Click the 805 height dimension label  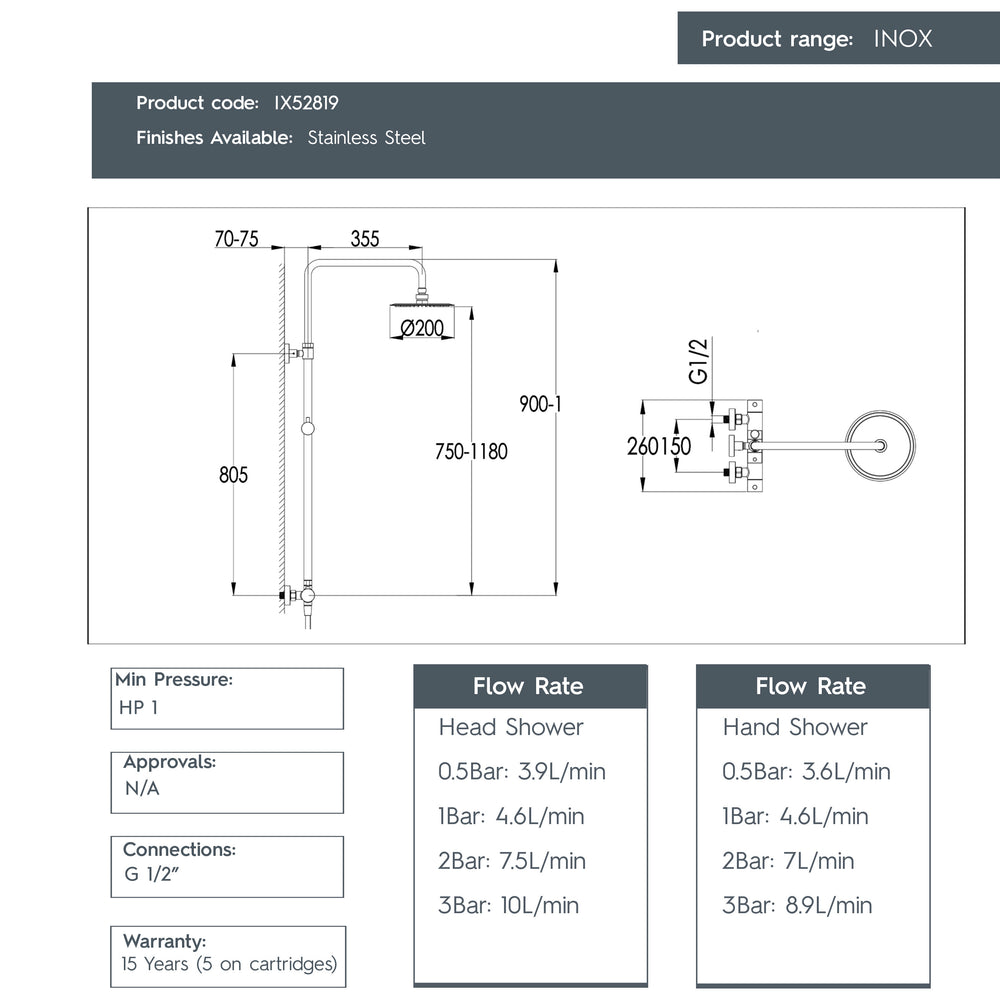point(233,474)
